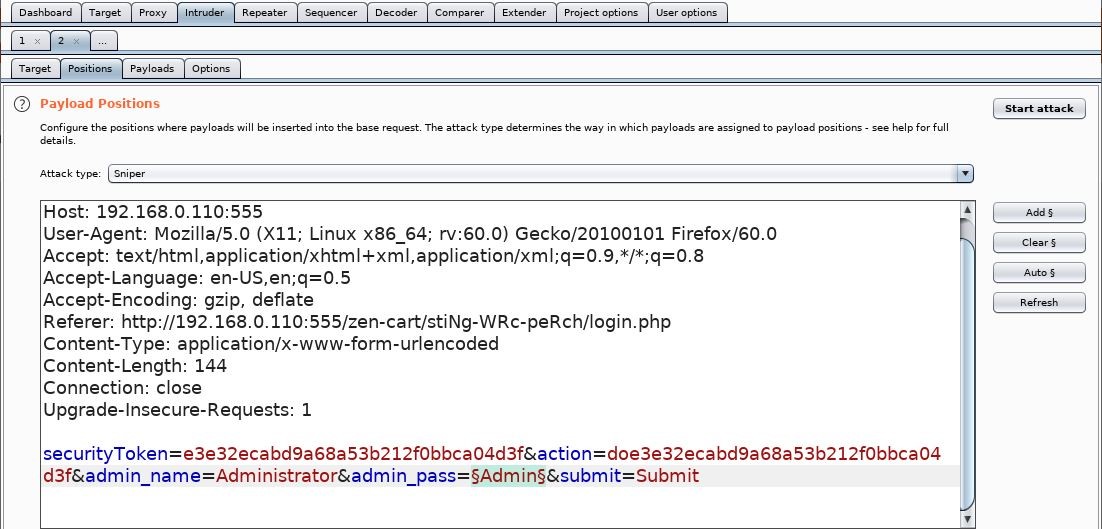The height and width of the screenshot is (529, 1102).
Task: Close attack tab 1
Action: pyautogui.click(x=38, y=41)
